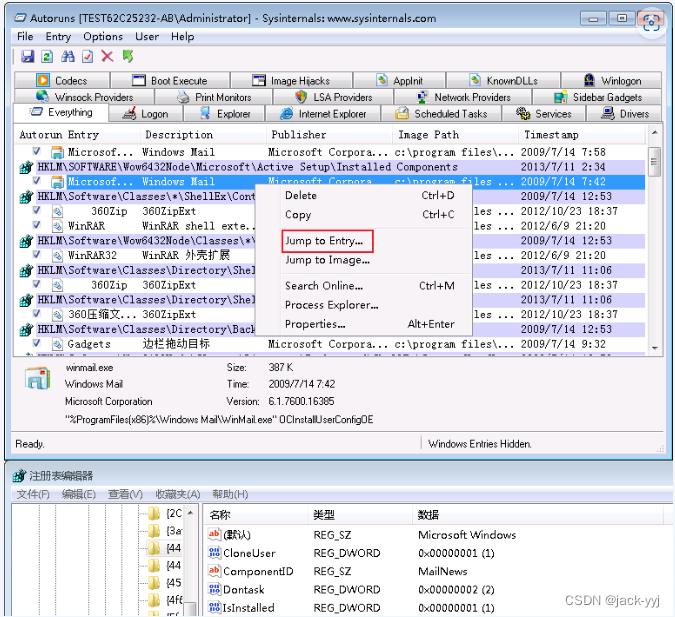Click the floating screenshot capture icon at top right
675x617 pixels.
tap(651, 22)
